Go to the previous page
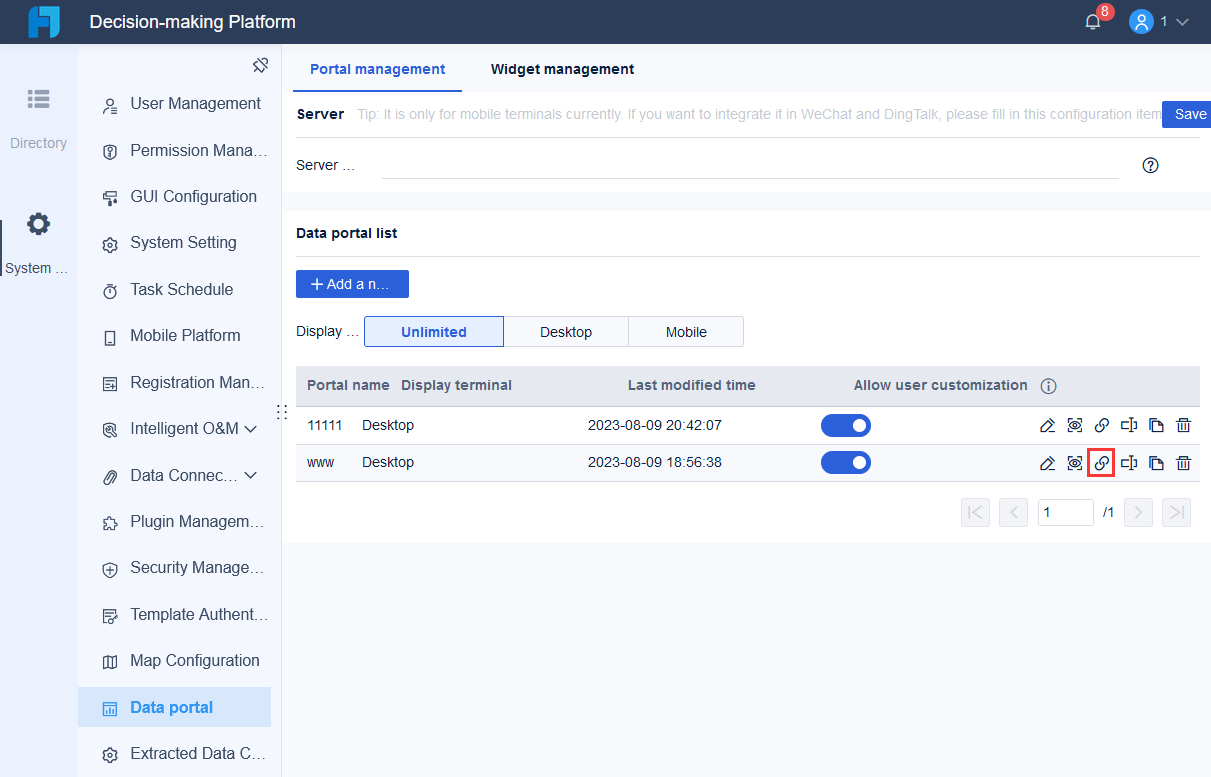The image size is (1211, 777). (1013, 512)
